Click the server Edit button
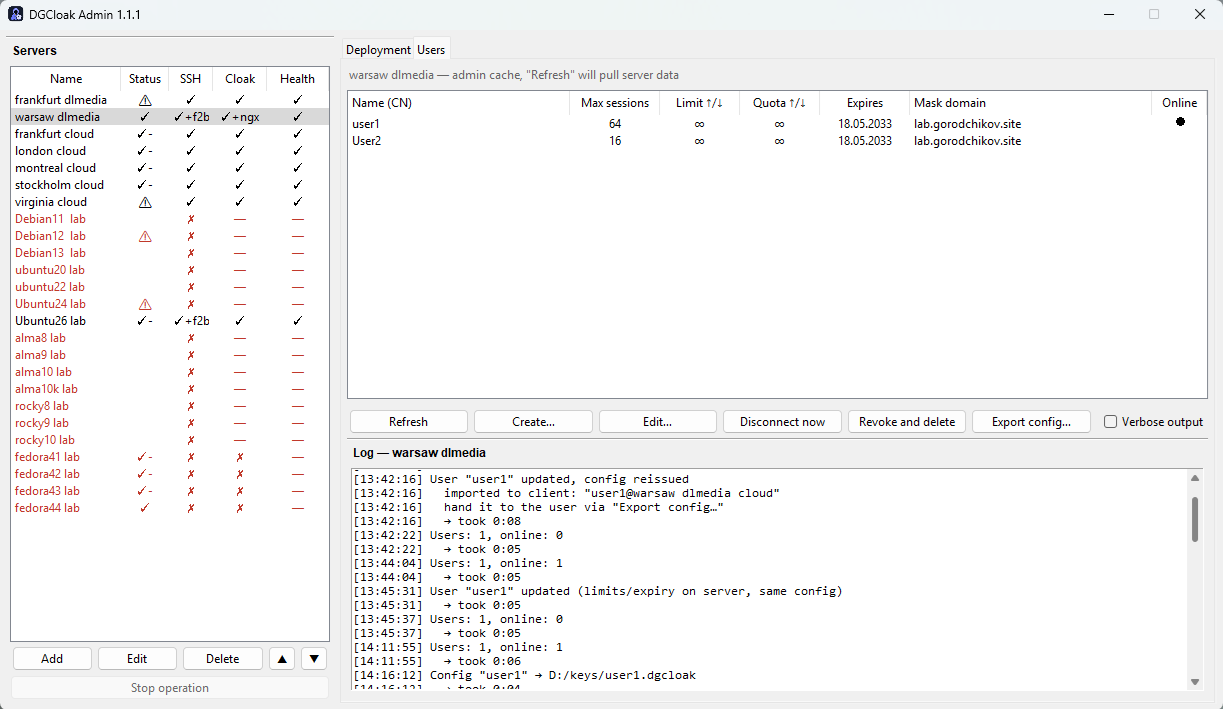The width and height of the screenshot is (1223, 709). 137,659
